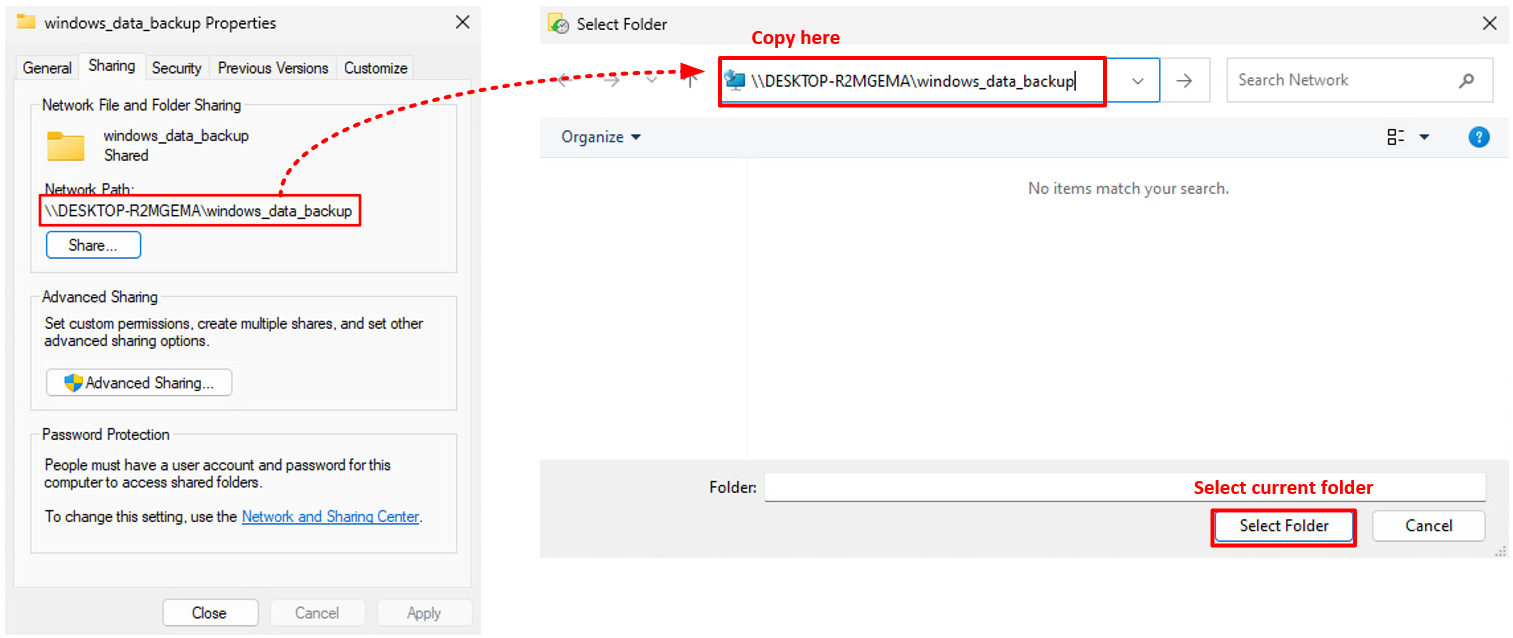This screenshot has width=1513, height=638.
Task: Open the Network and Sharing Center link
Action: tap(330, 516)
